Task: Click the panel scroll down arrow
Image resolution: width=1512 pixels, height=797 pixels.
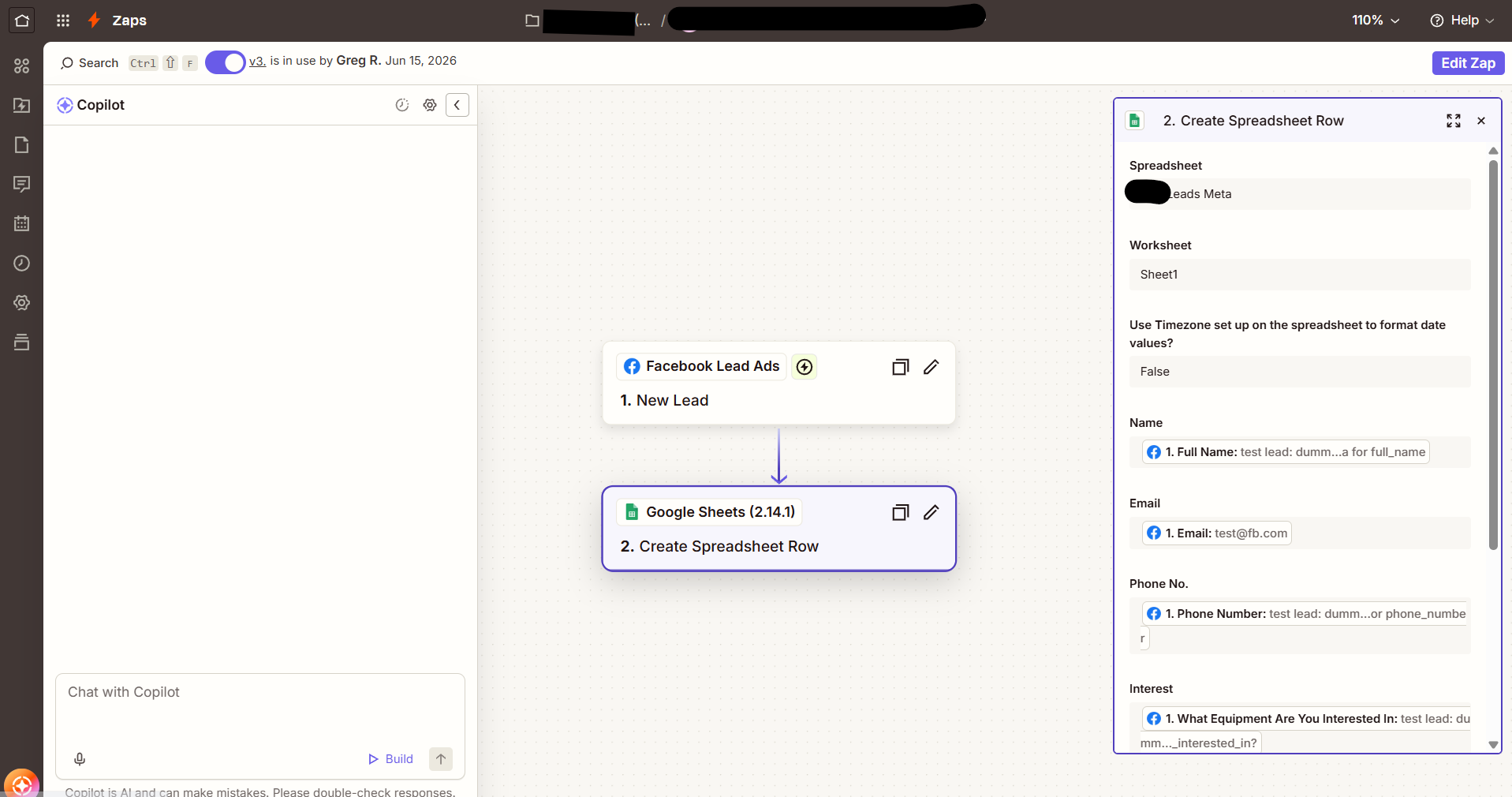Action: (x=1493, y=744)
